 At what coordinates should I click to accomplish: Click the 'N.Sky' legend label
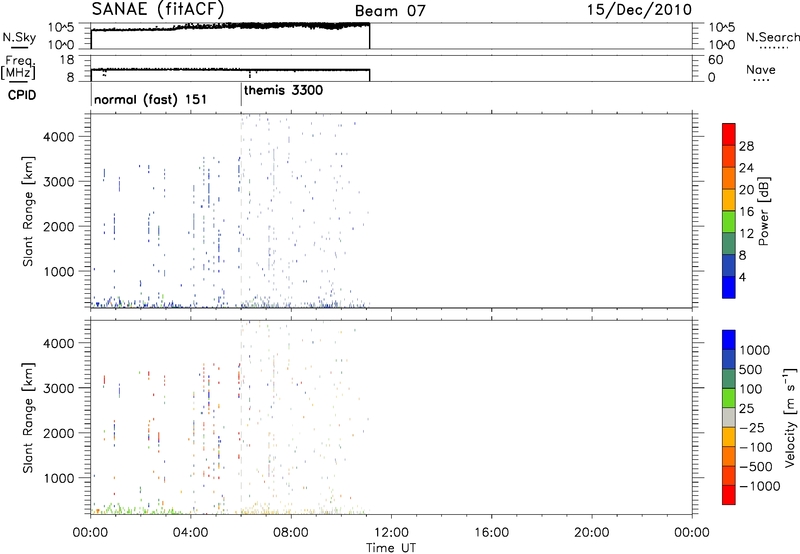tap(19, 37)
